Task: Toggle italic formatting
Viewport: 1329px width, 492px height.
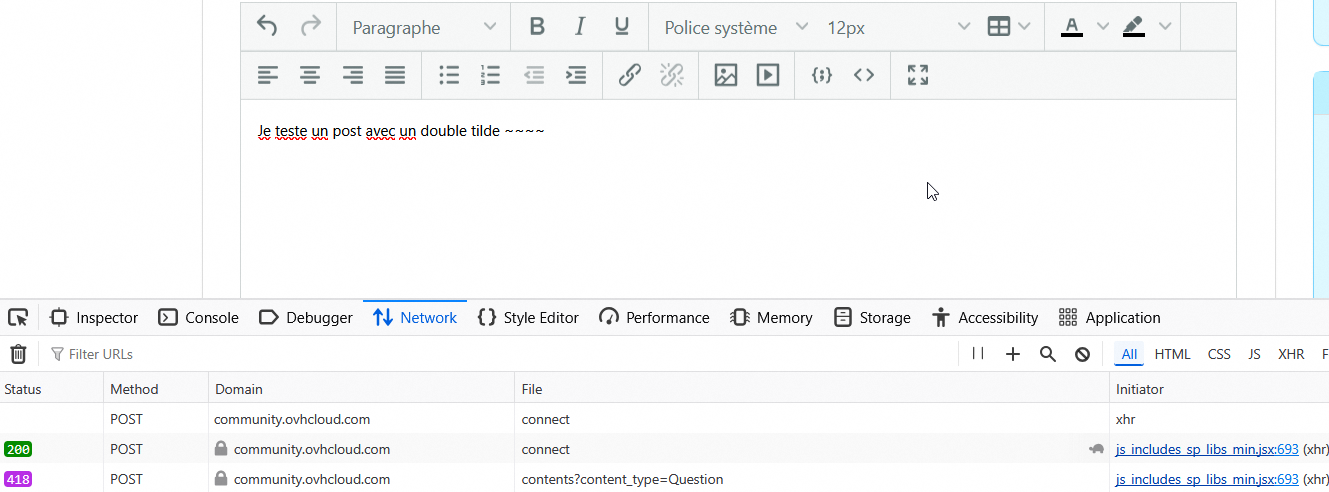Action: pos(579,27)
